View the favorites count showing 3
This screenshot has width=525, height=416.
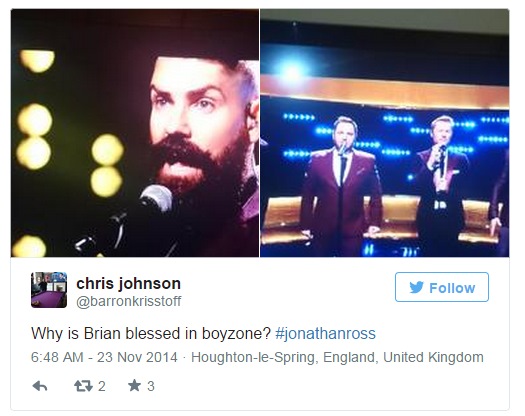[x=151, y=387]
